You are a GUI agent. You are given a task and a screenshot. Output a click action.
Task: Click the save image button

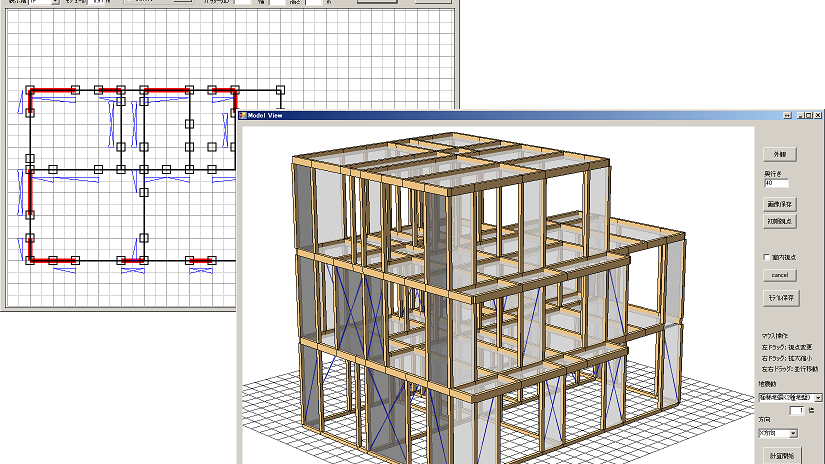[x=780, y=204]
